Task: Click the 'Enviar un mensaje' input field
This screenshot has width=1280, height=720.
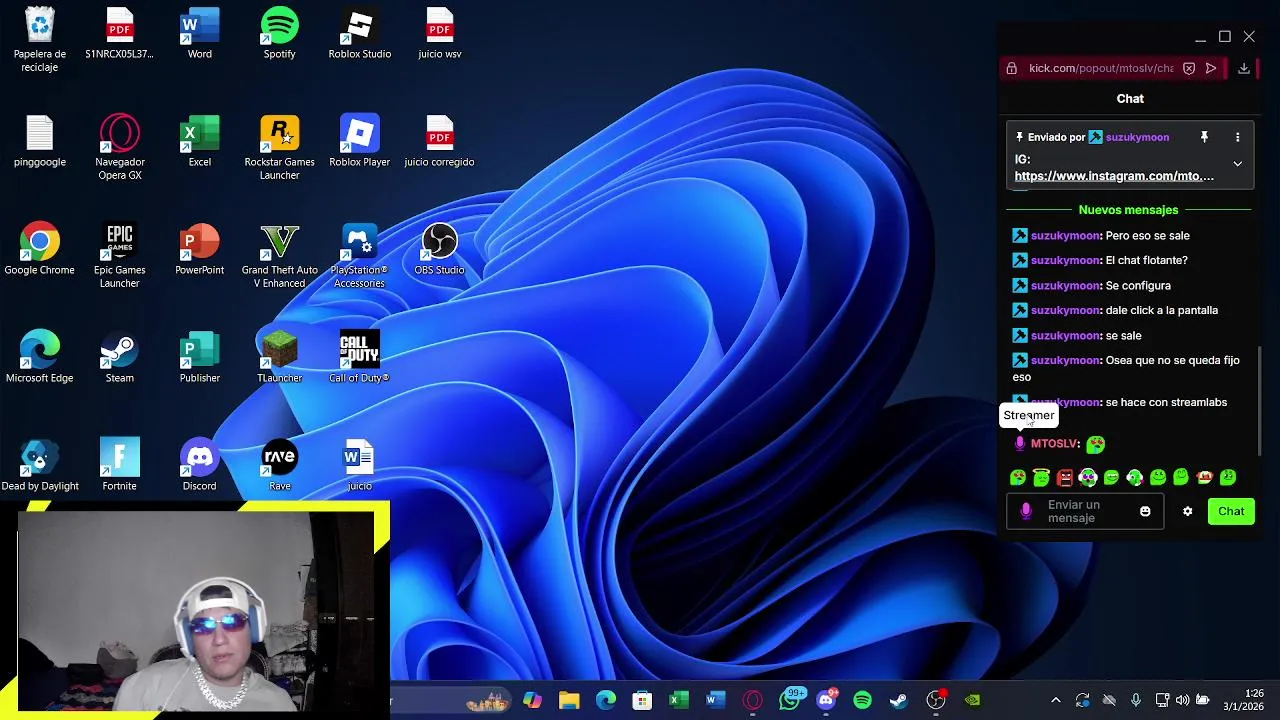Action: [1085, 511]
